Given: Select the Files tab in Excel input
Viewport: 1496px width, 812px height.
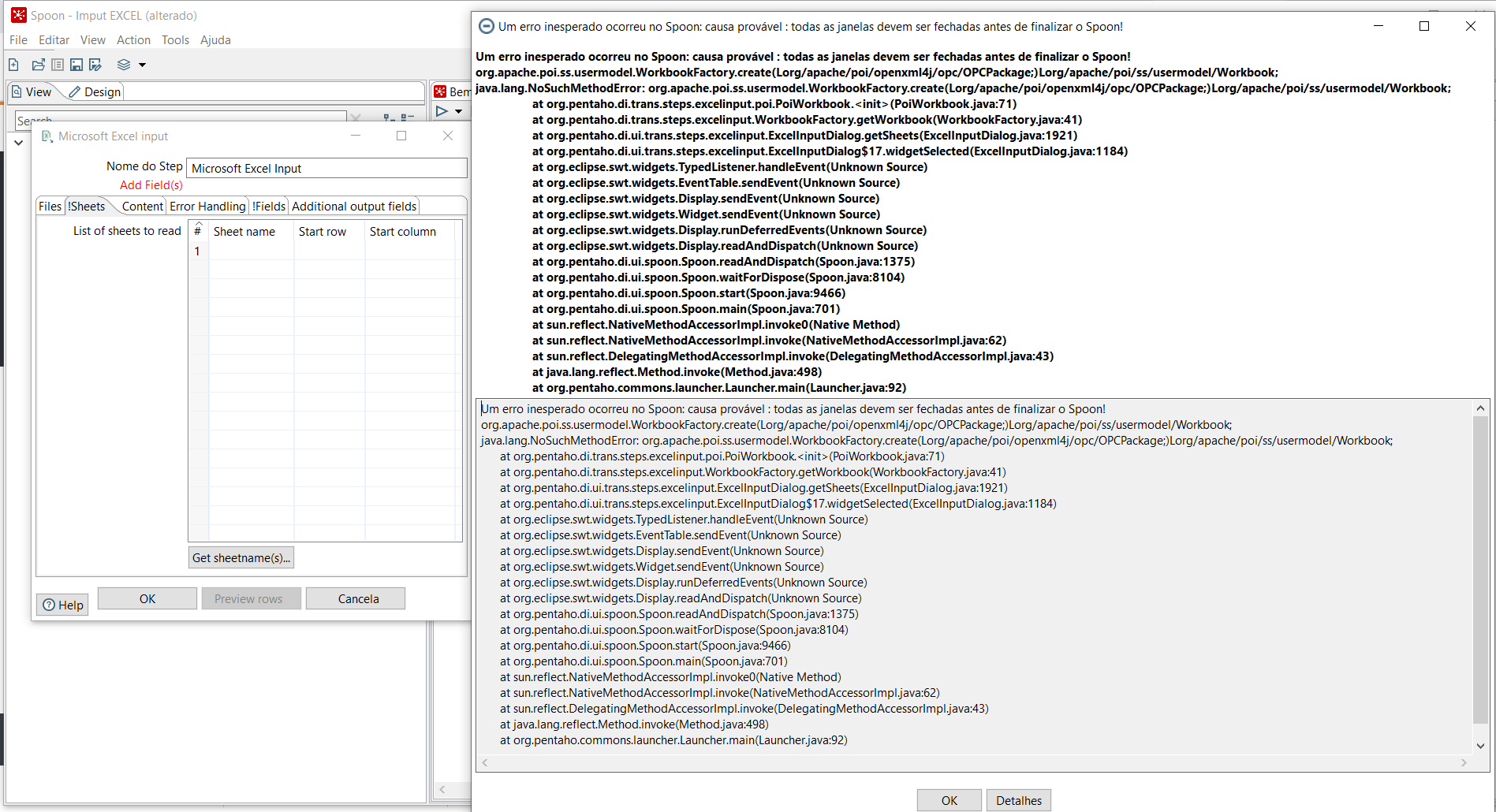Looking at the screenshot, I should click(x=50, y=207).
